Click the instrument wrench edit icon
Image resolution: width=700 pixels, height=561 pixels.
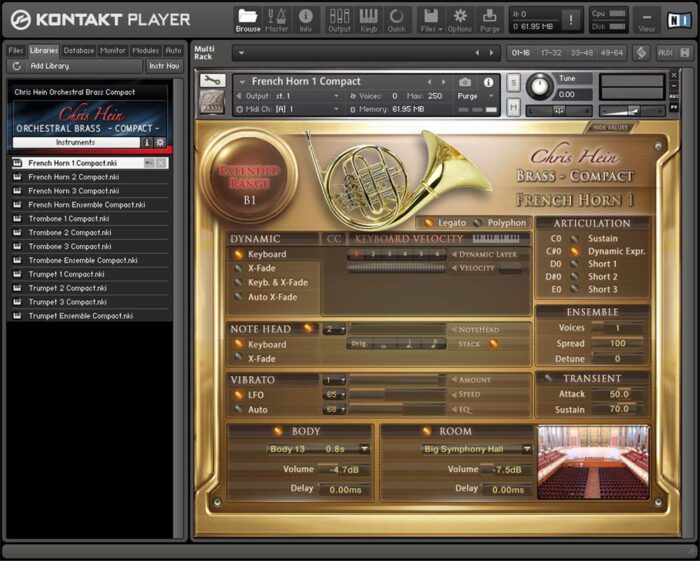coord(211,81)
